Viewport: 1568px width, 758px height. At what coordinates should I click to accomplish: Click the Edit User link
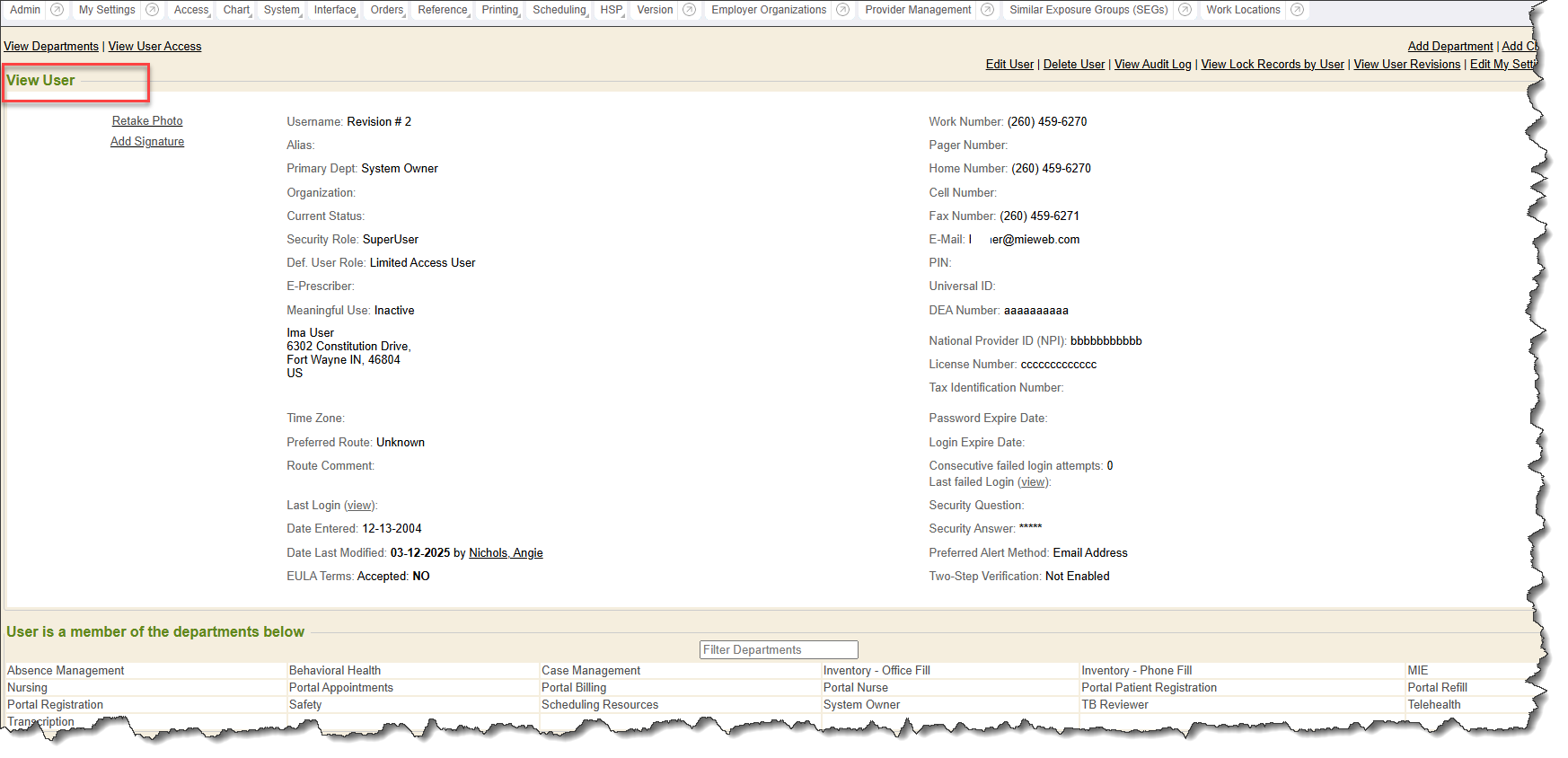[1009, 65]
